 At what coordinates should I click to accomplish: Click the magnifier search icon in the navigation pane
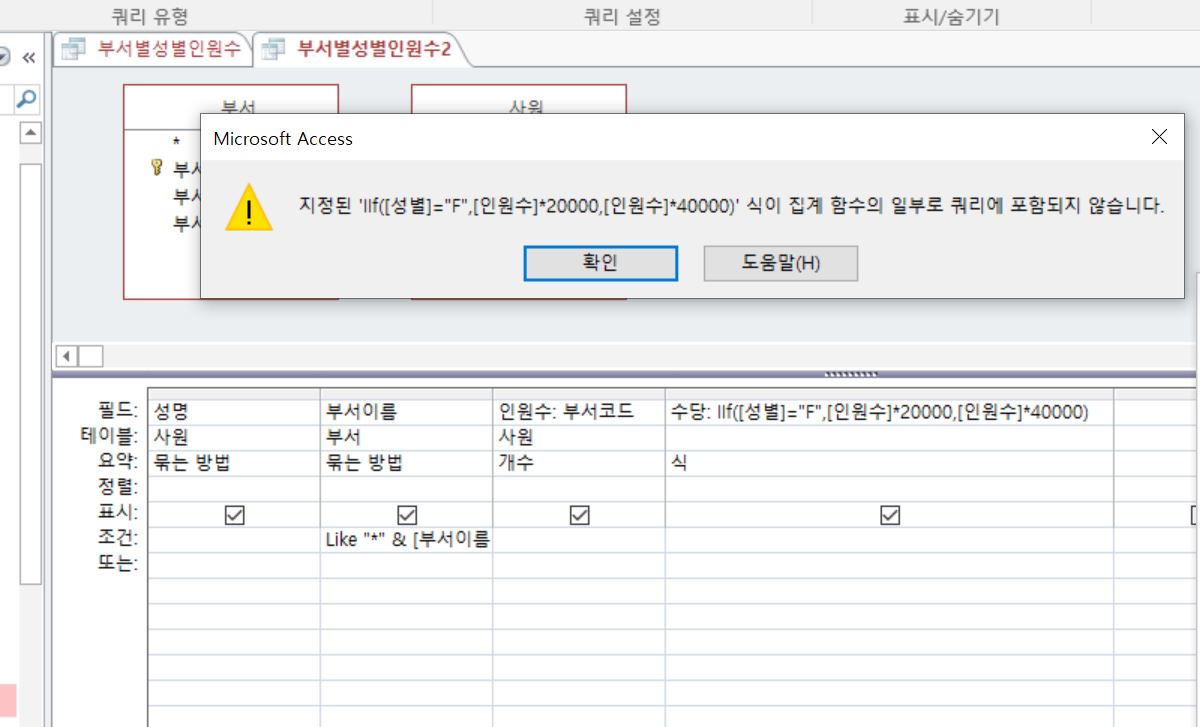[x=26, y=98]
